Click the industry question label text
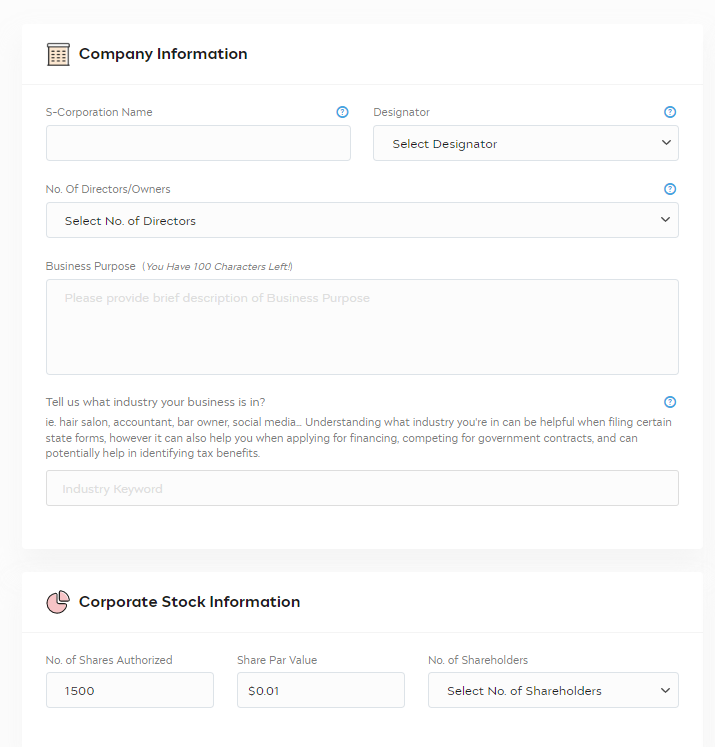Screen dimensions: 715x747 (156, 402)
